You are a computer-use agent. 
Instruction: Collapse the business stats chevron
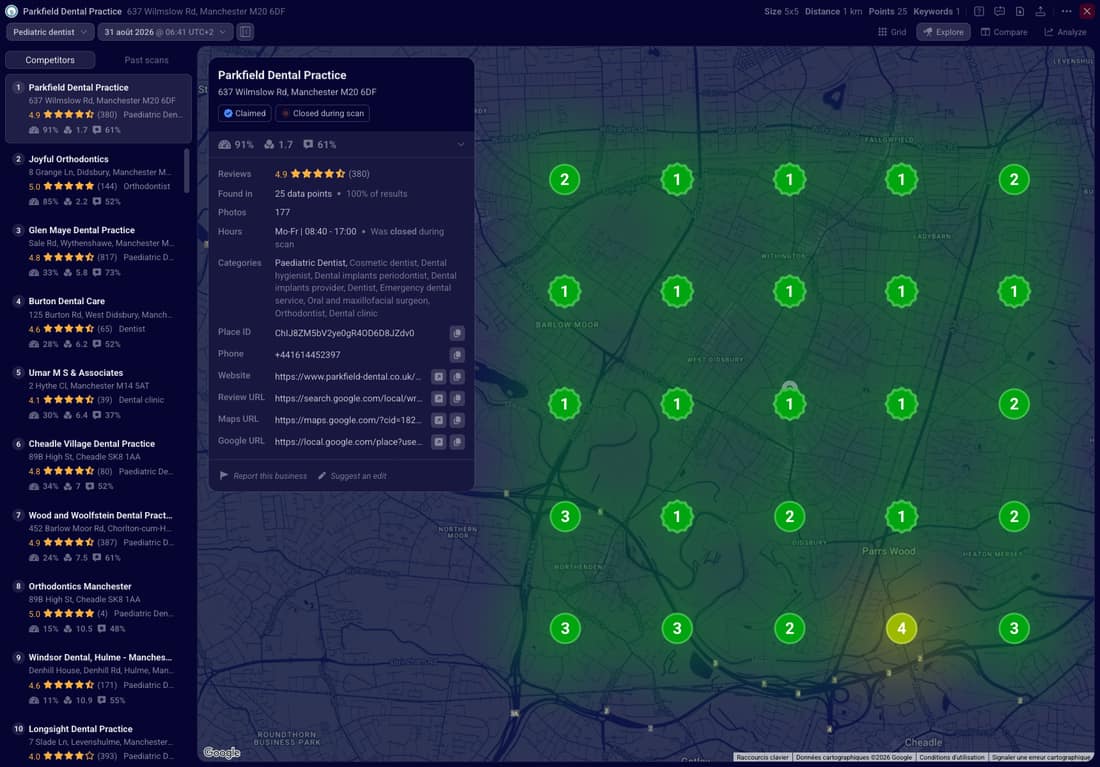[461, 145]
